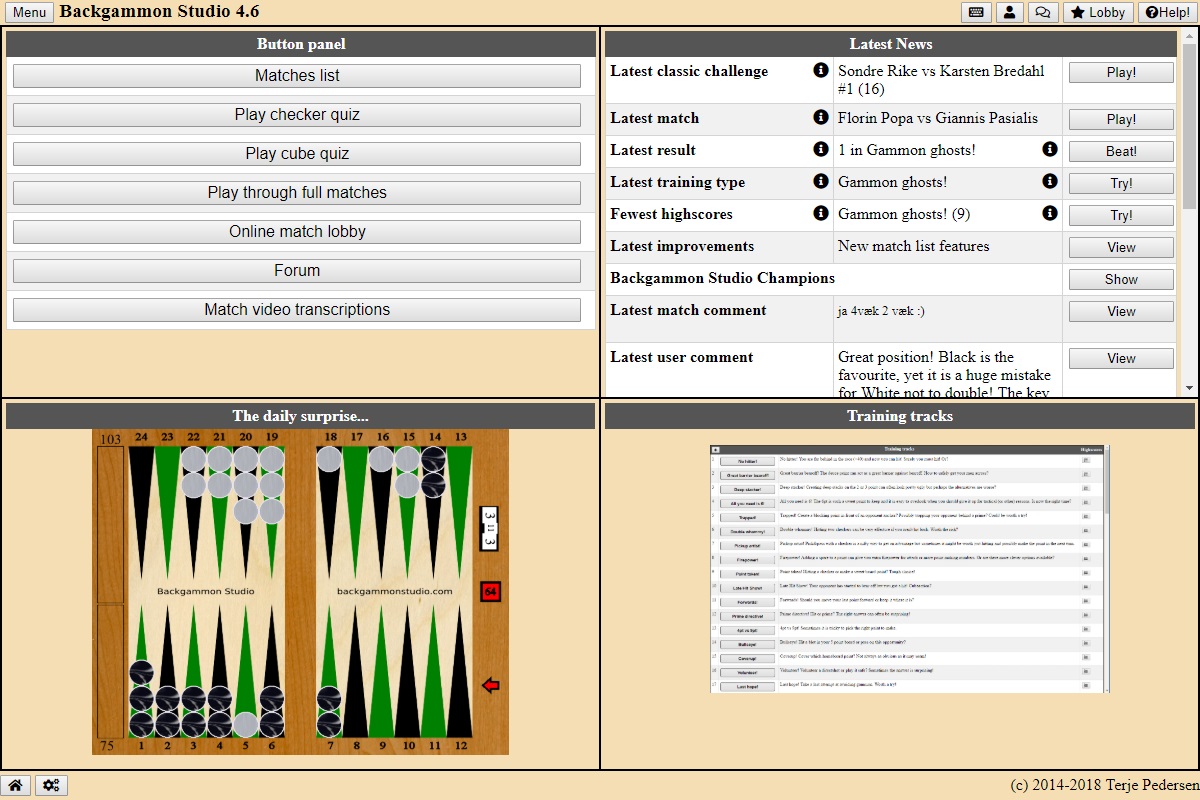View the Latest match comment

(1121, 311)
